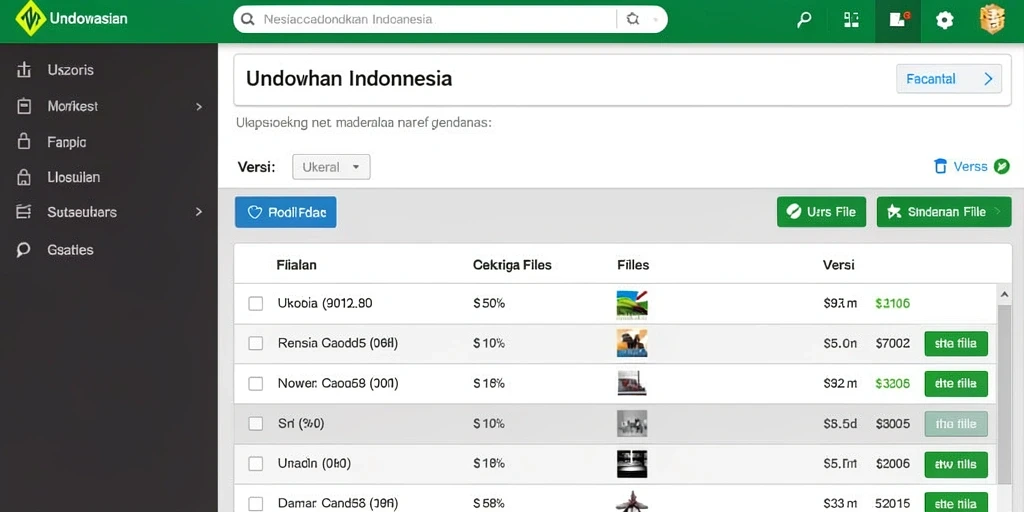
Task: Tick the Rensia Caodd5 row checkbox
Action: [256, 344]
